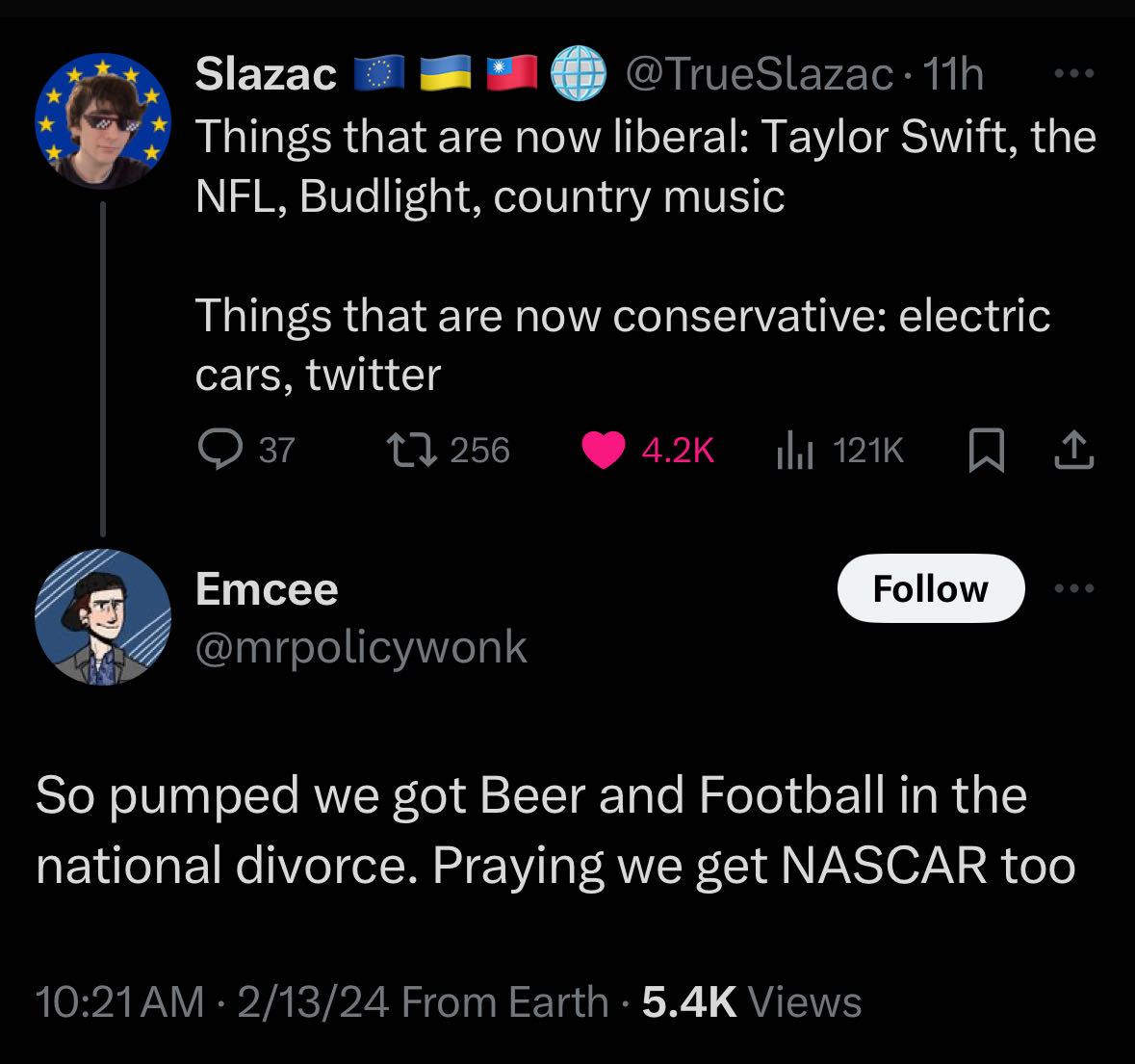Viewport: 1135px width, 1064px height.
Task: Click the Slazac display name
Action: click(266, 74)
